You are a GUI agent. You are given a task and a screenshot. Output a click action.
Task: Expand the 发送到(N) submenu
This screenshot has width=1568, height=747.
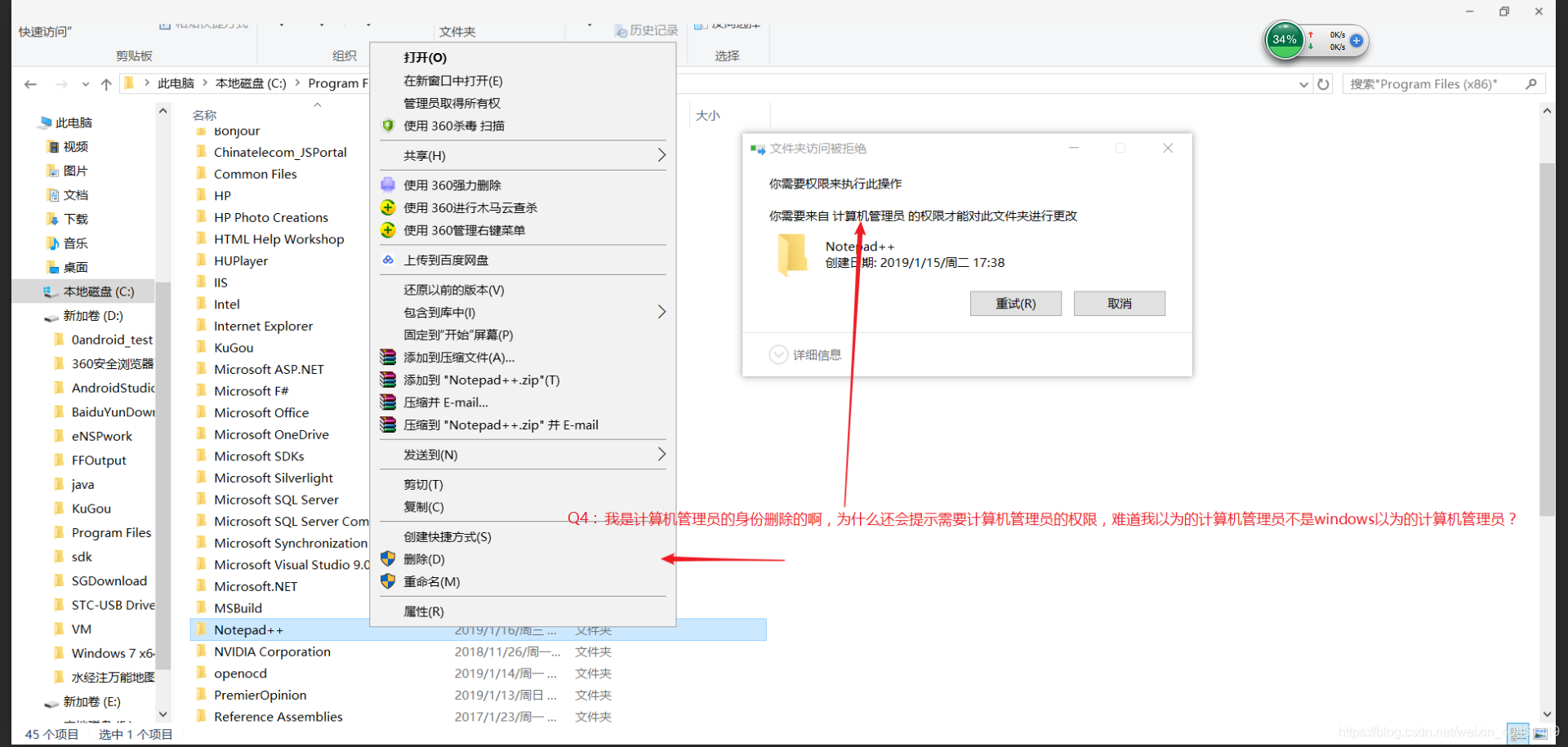tap(661, 454)
